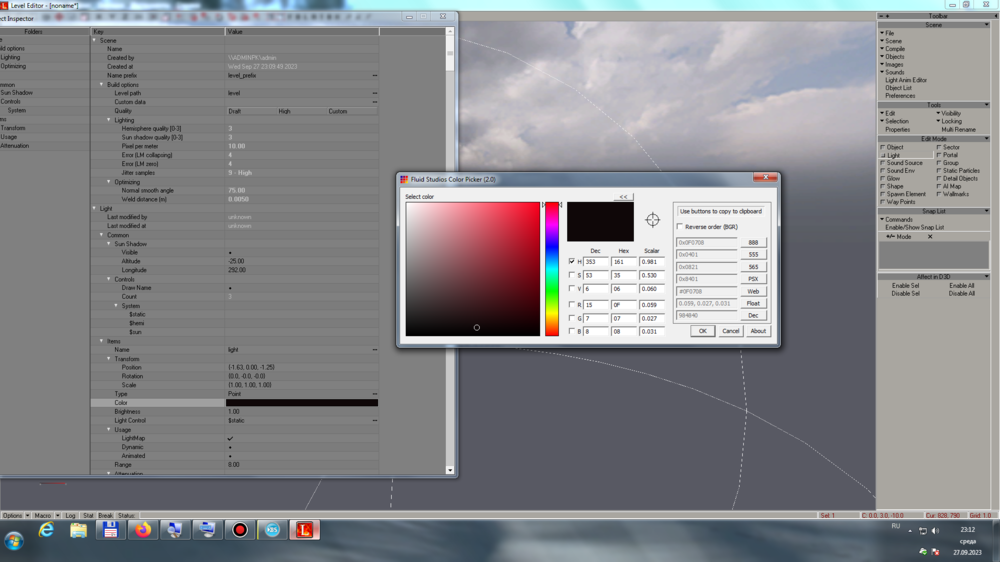Open the Light Anim Editor
Image resolution: width=1000 pixels, height=562 pixels.
906,80
